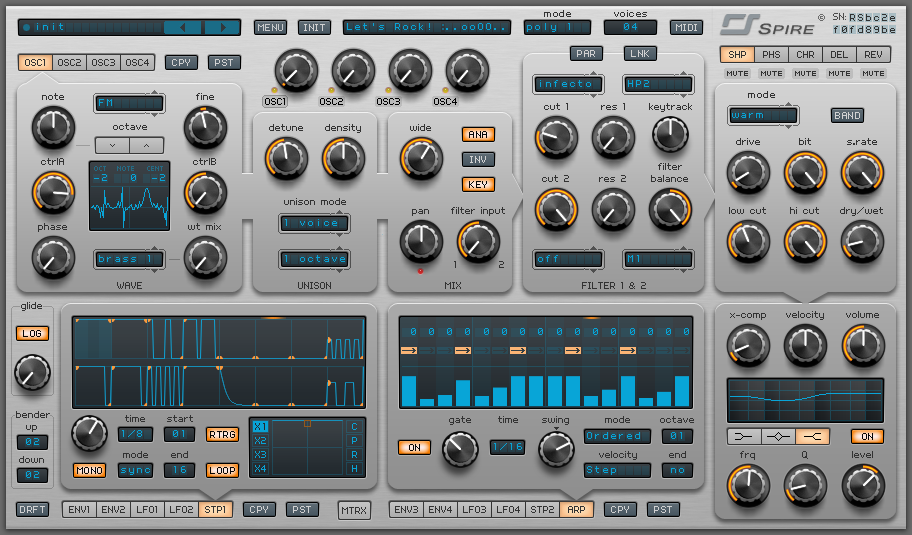Raise octave with up chevron
912x535 pixels.
pos(147,145)
